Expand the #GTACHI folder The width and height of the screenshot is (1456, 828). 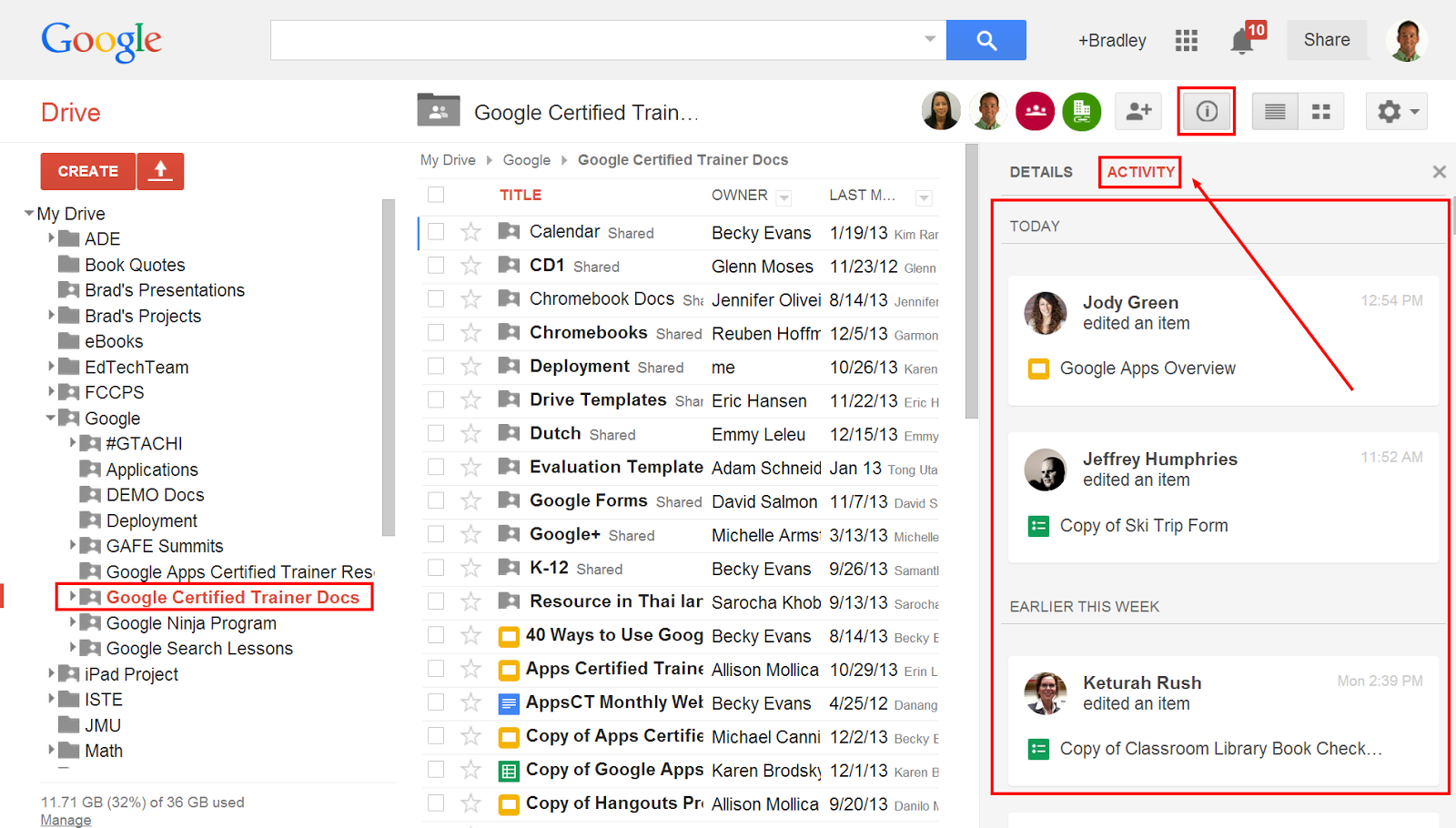pos(73,443)
